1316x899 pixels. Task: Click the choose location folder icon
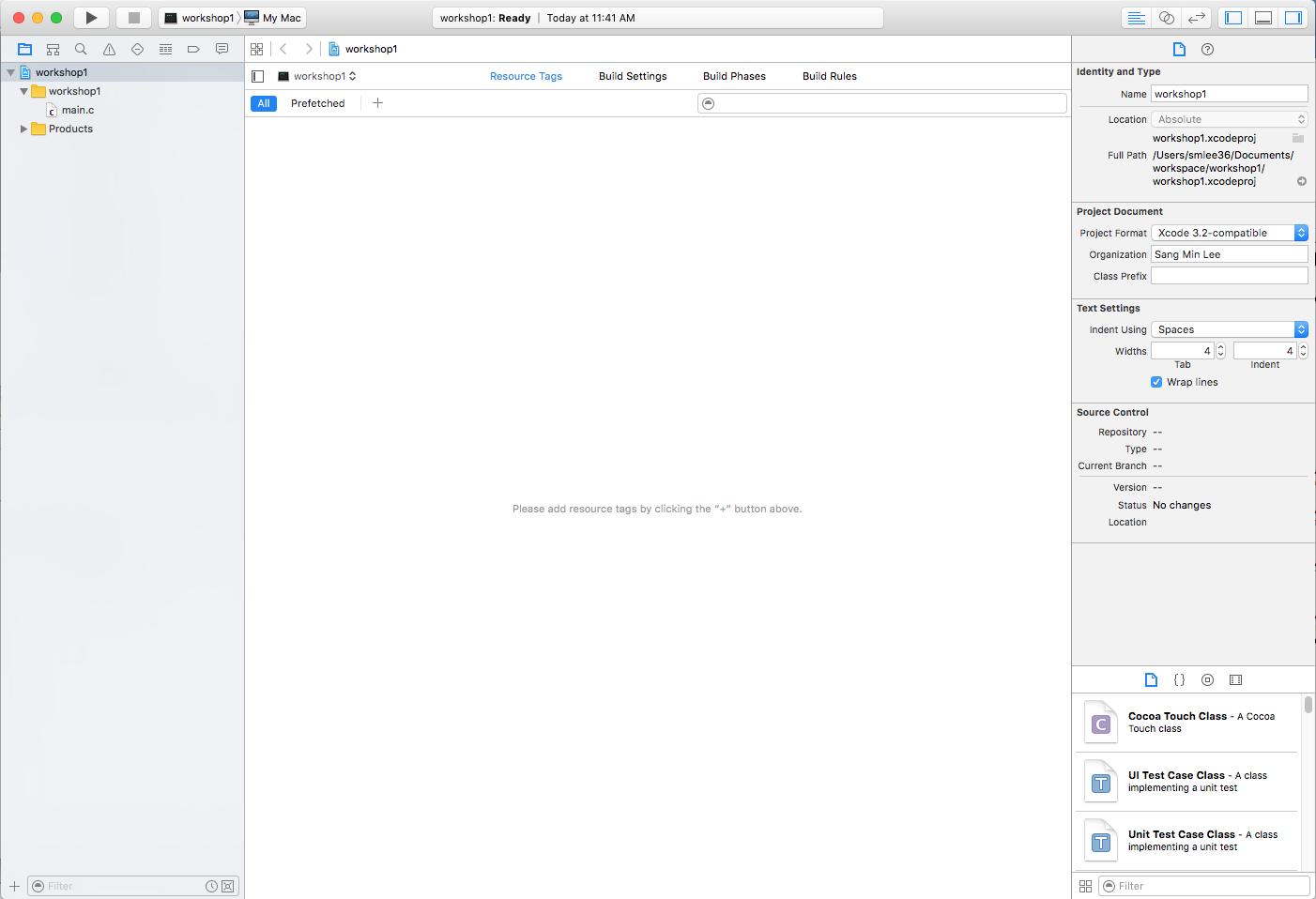[x=1298, y=138]
